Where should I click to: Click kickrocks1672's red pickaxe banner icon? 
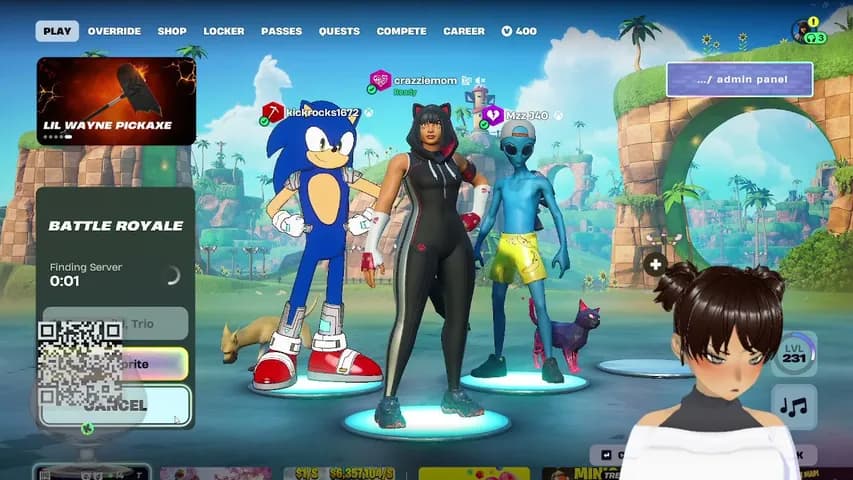(273, 112)
